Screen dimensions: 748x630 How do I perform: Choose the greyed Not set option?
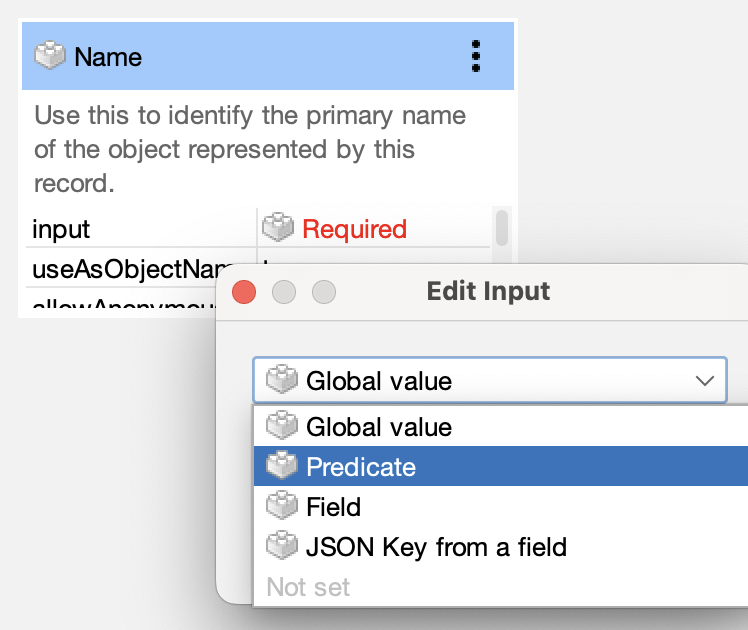[x=500, y=586]
